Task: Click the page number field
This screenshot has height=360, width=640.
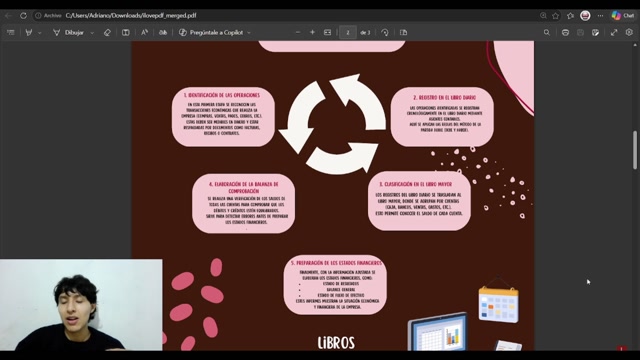Action: point(348,32)
